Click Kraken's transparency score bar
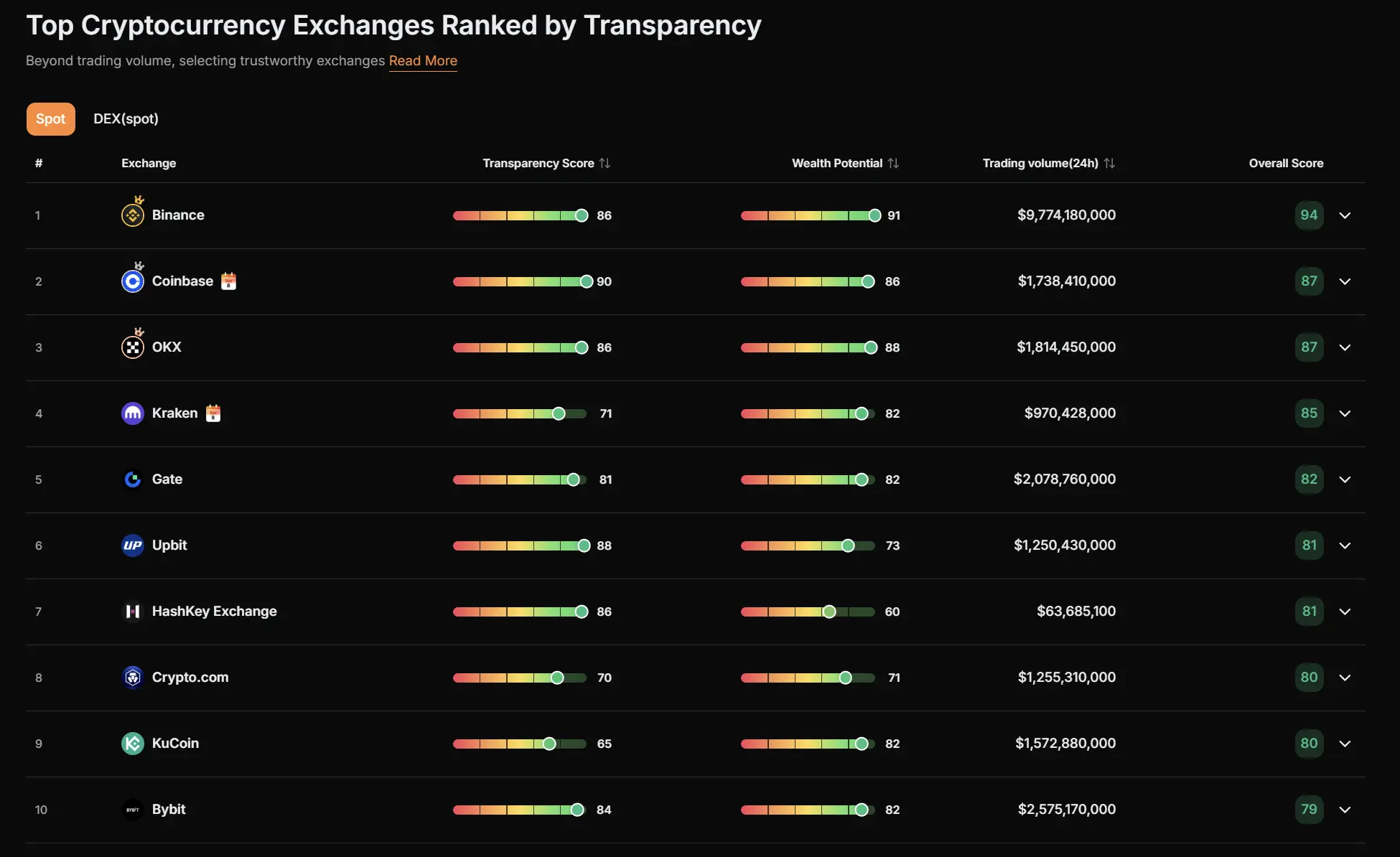 tap(520, 413)
